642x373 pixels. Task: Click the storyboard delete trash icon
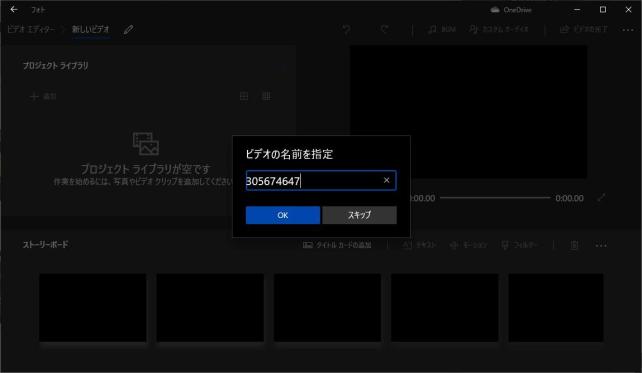pyautogui.click(x=574, y=245)
